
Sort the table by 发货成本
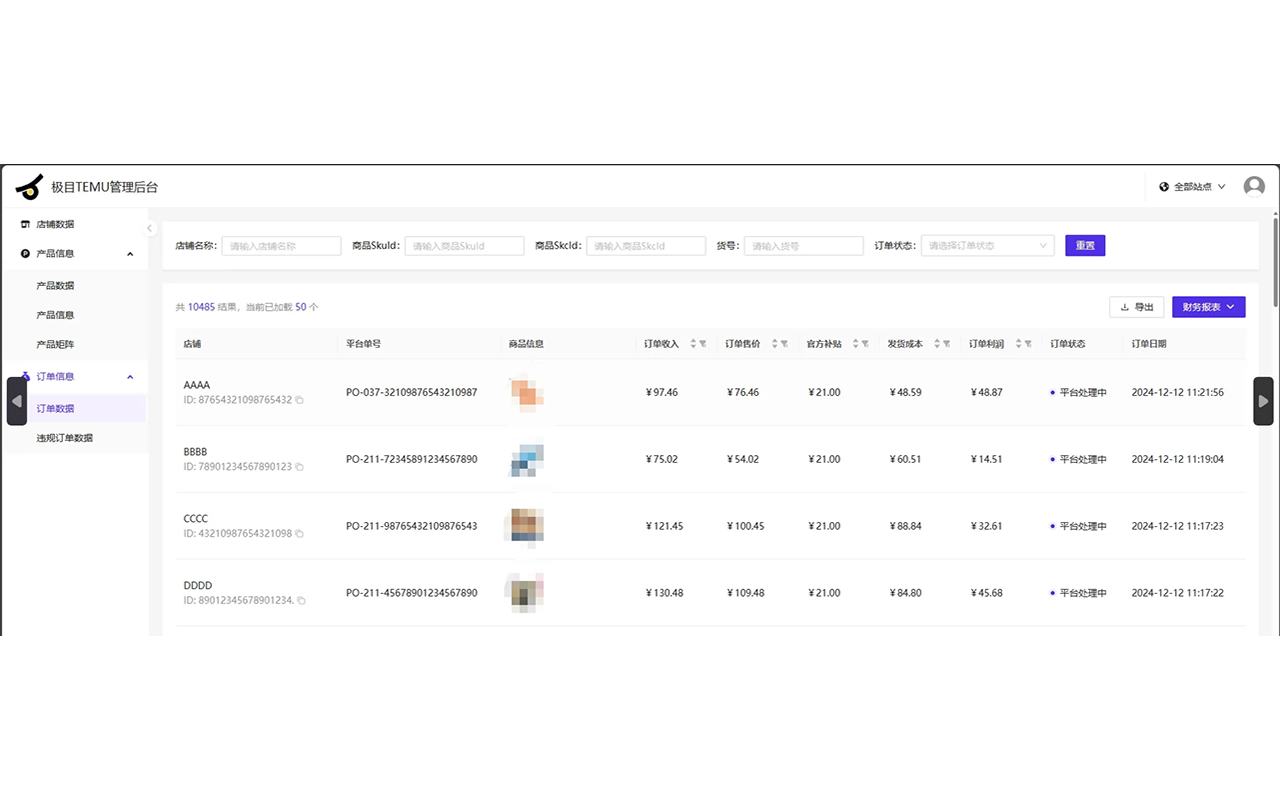coord(937,344)
